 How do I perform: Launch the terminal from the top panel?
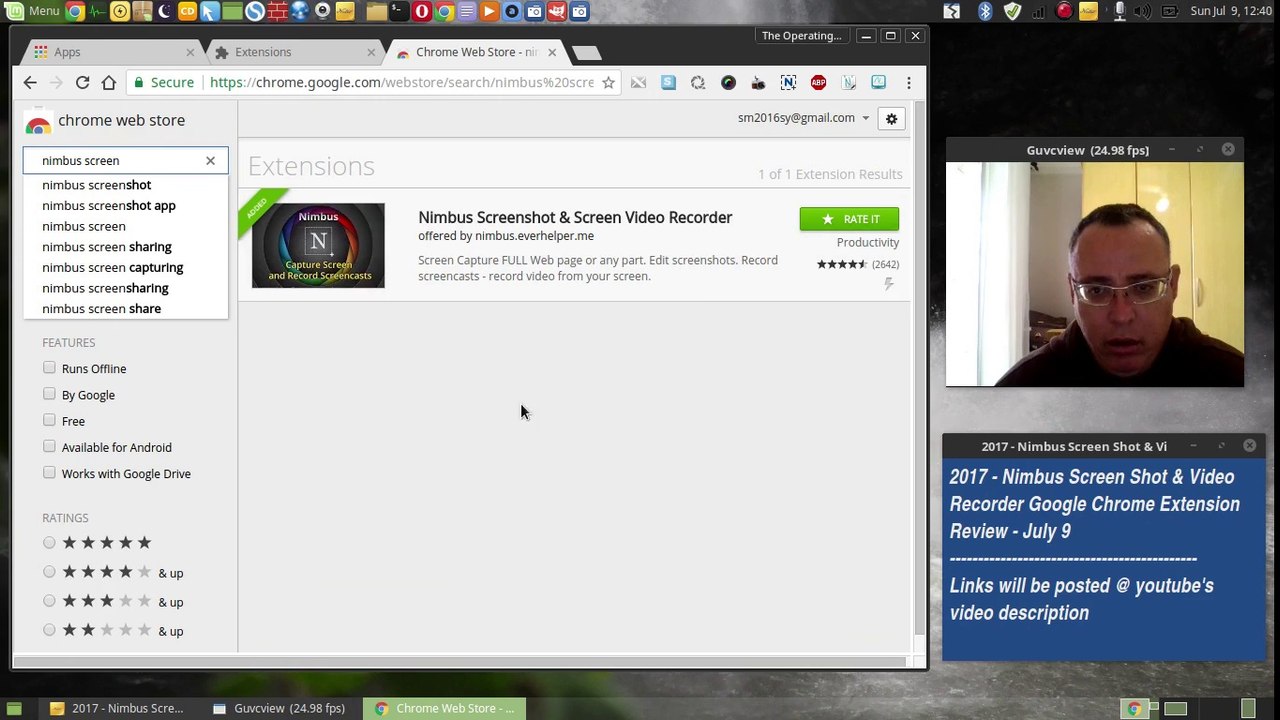[x=398, y=12]
